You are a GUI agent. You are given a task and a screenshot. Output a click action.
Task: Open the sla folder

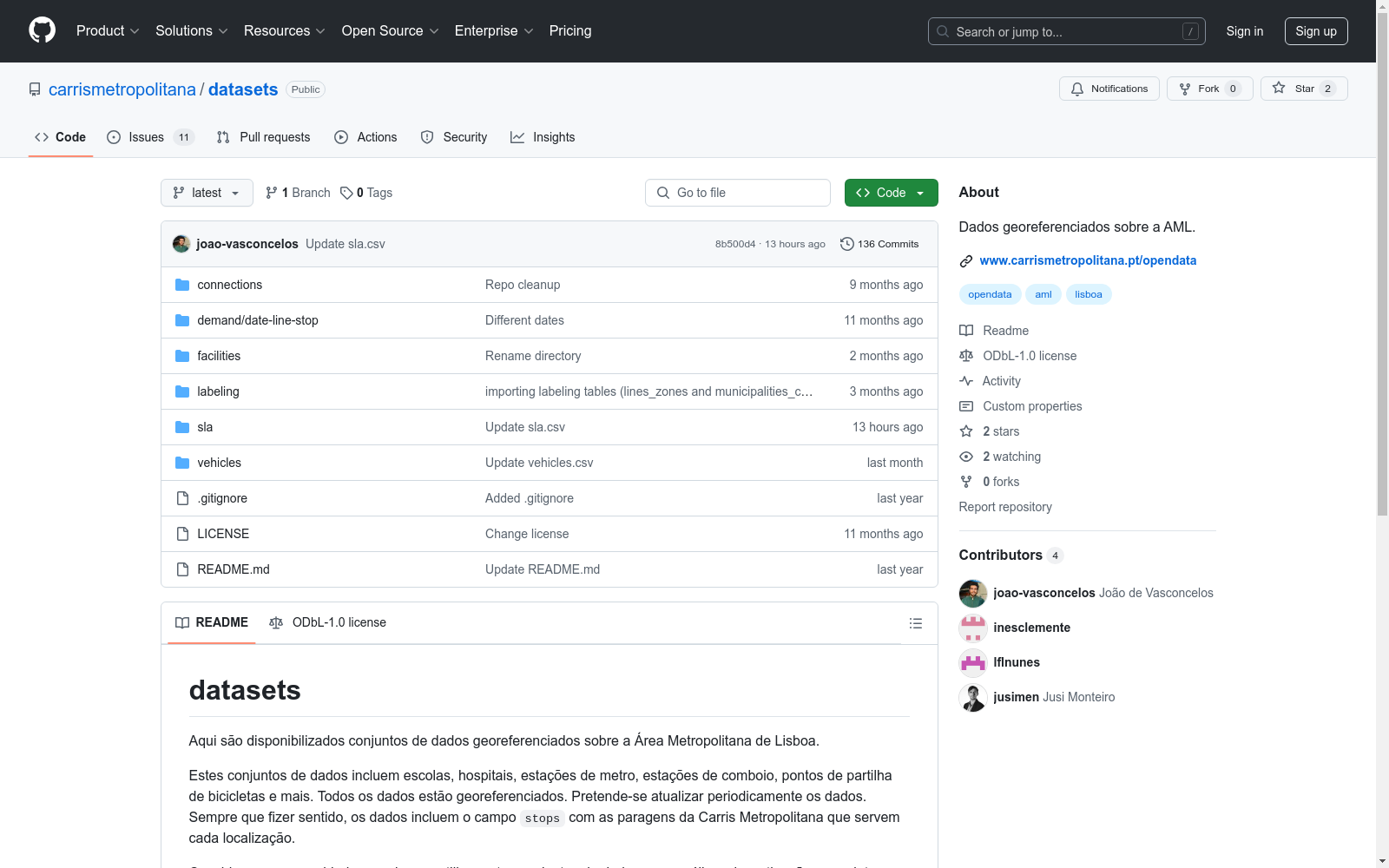pyautogui.click(x=205, y=427)
